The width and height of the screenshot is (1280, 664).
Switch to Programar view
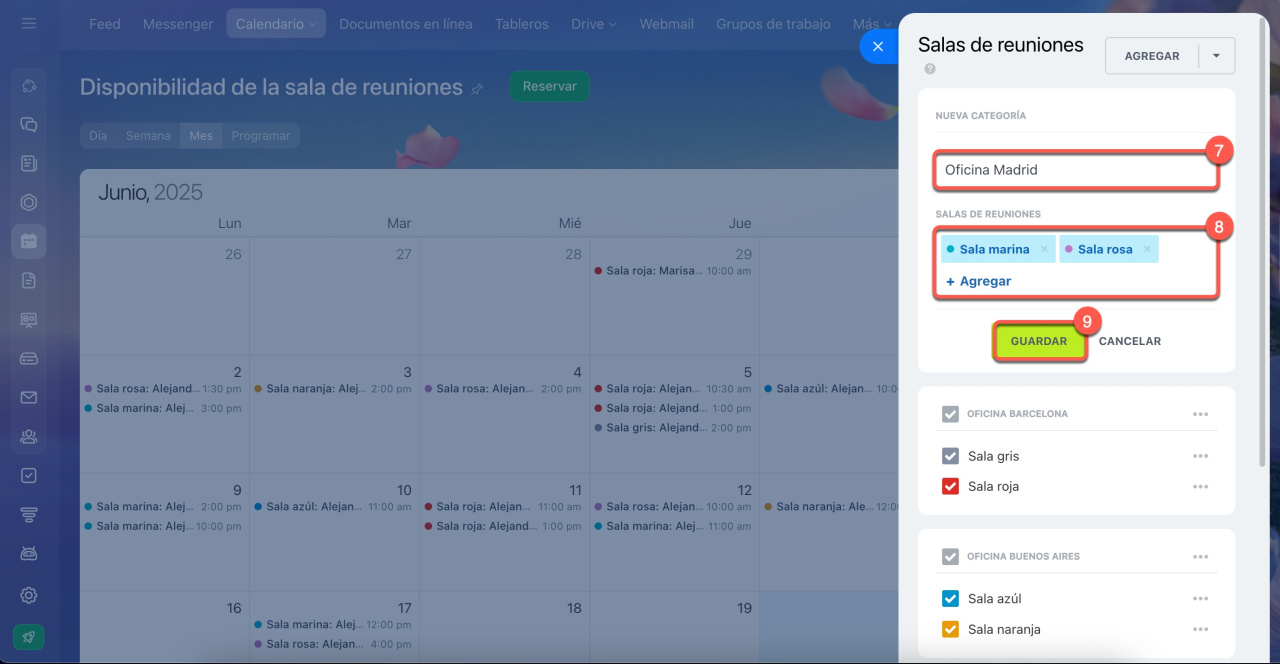261,136
